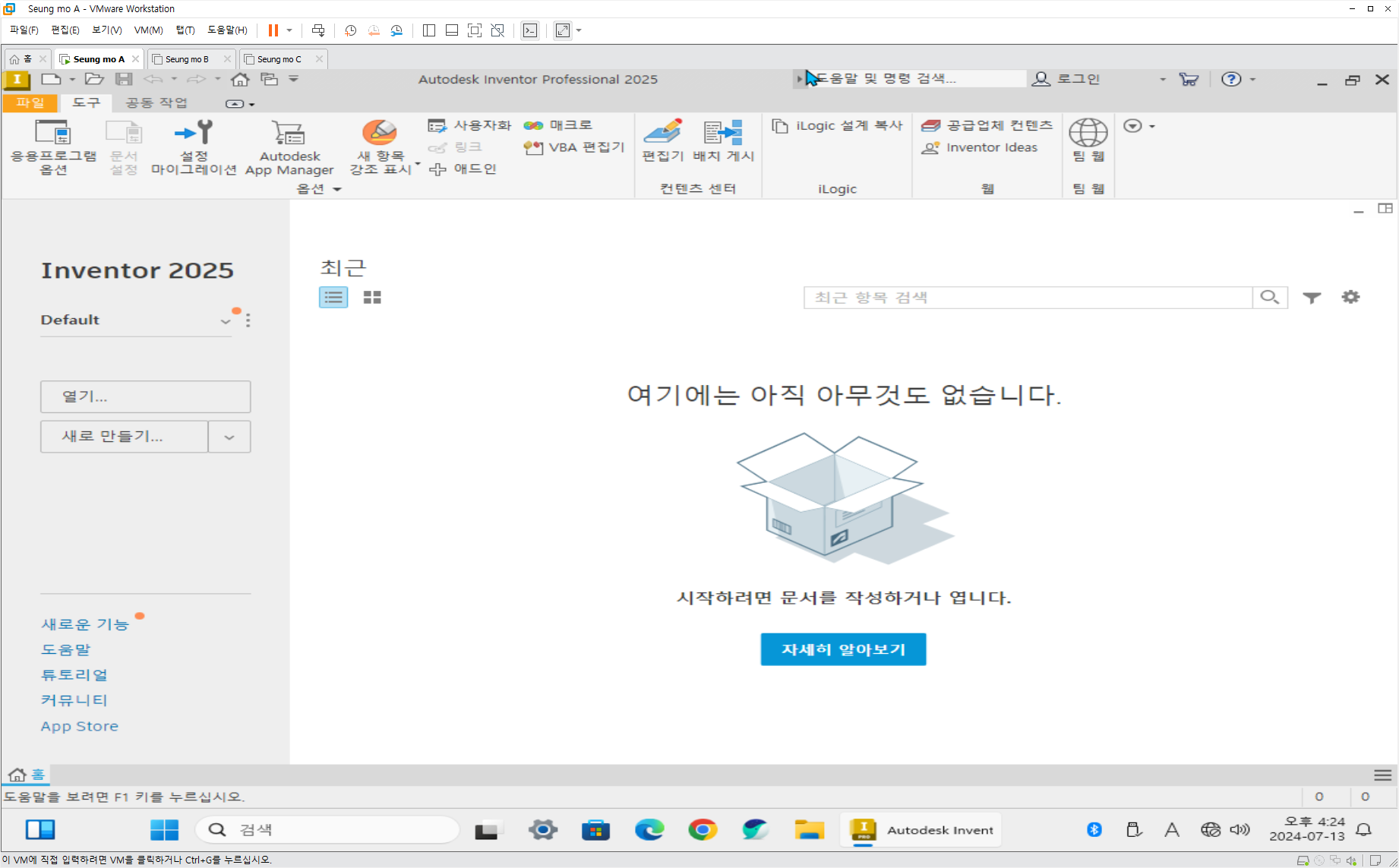This screenshot has width=1399, height=868.
Task: Click the New file icon in quick access toolbar
Action: pyautogui.click(x=51, y=79)
